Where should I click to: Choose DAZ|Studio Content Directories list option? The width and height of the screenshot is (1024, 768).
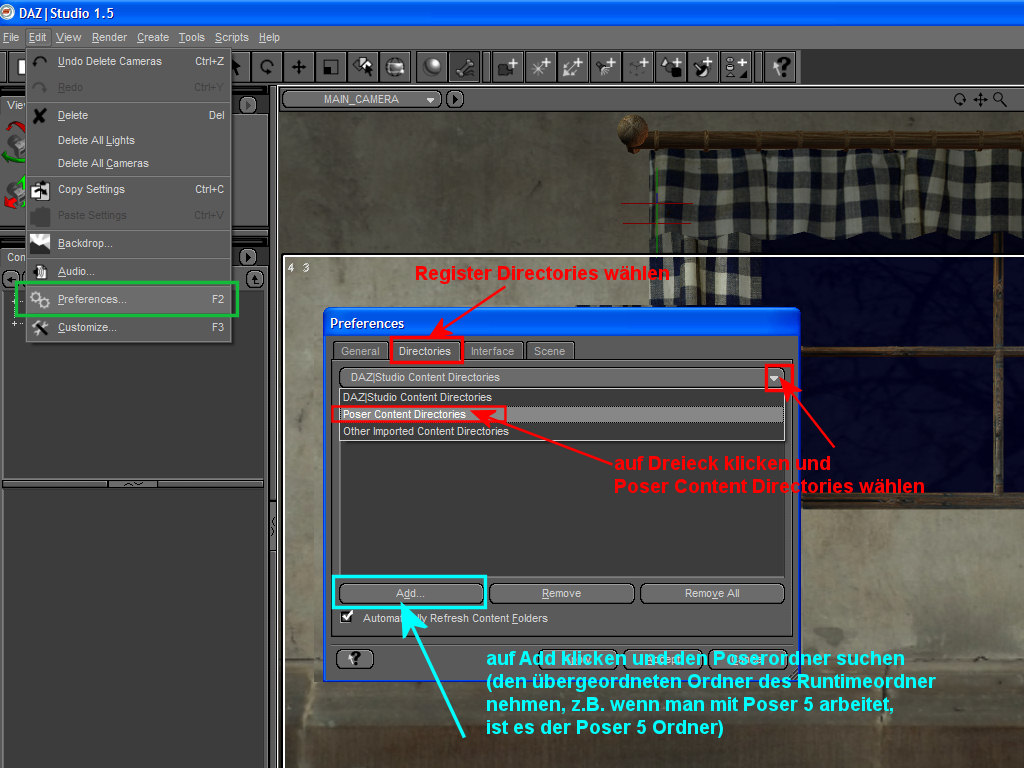coord(562,397)
